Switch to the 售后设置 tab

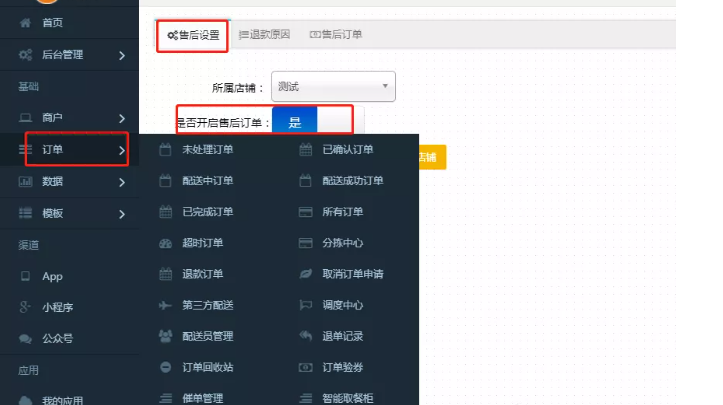[x=192, y=35]
